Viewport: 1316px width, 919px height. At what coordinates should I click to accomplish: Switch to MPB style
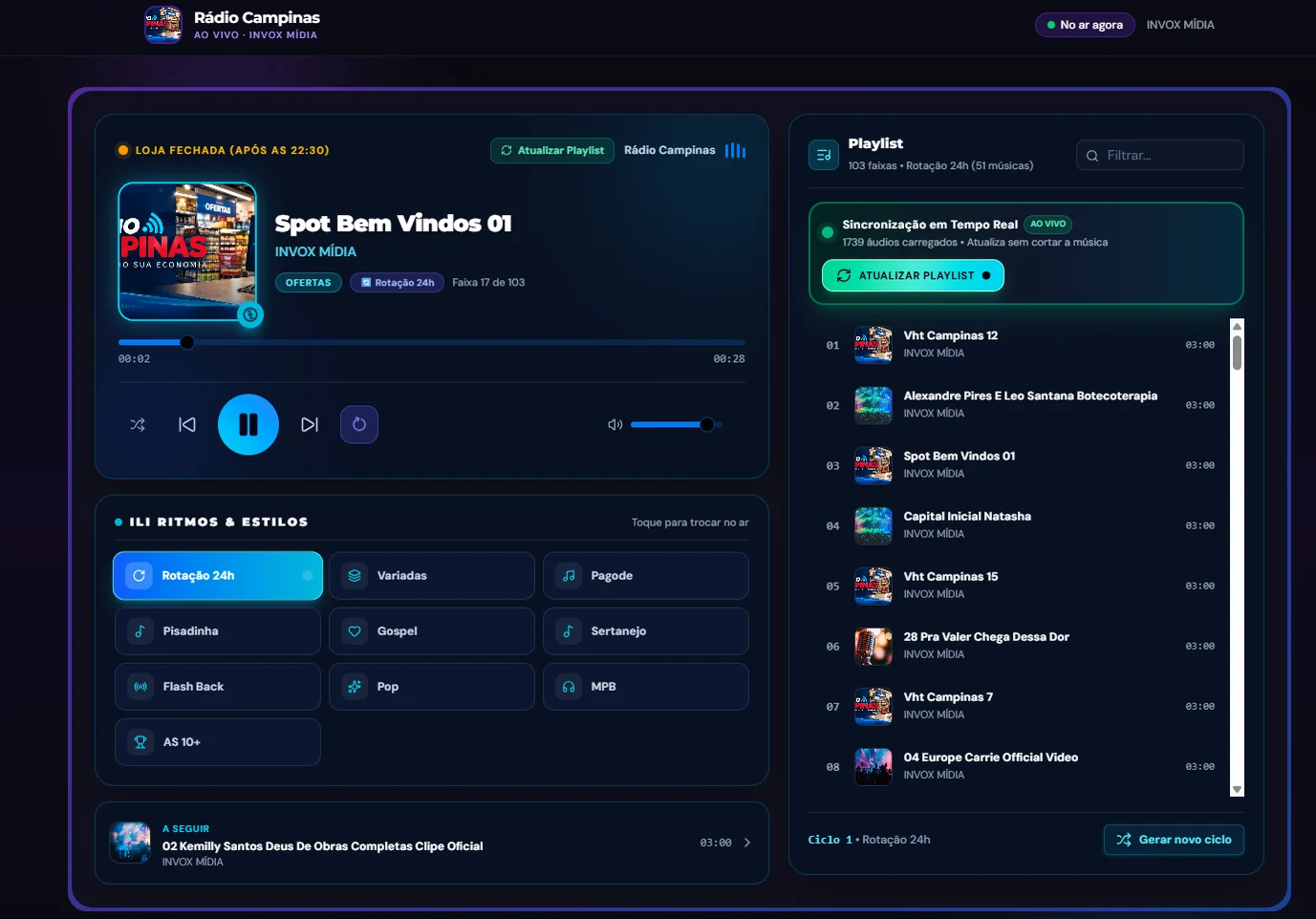tap(646, 687)
